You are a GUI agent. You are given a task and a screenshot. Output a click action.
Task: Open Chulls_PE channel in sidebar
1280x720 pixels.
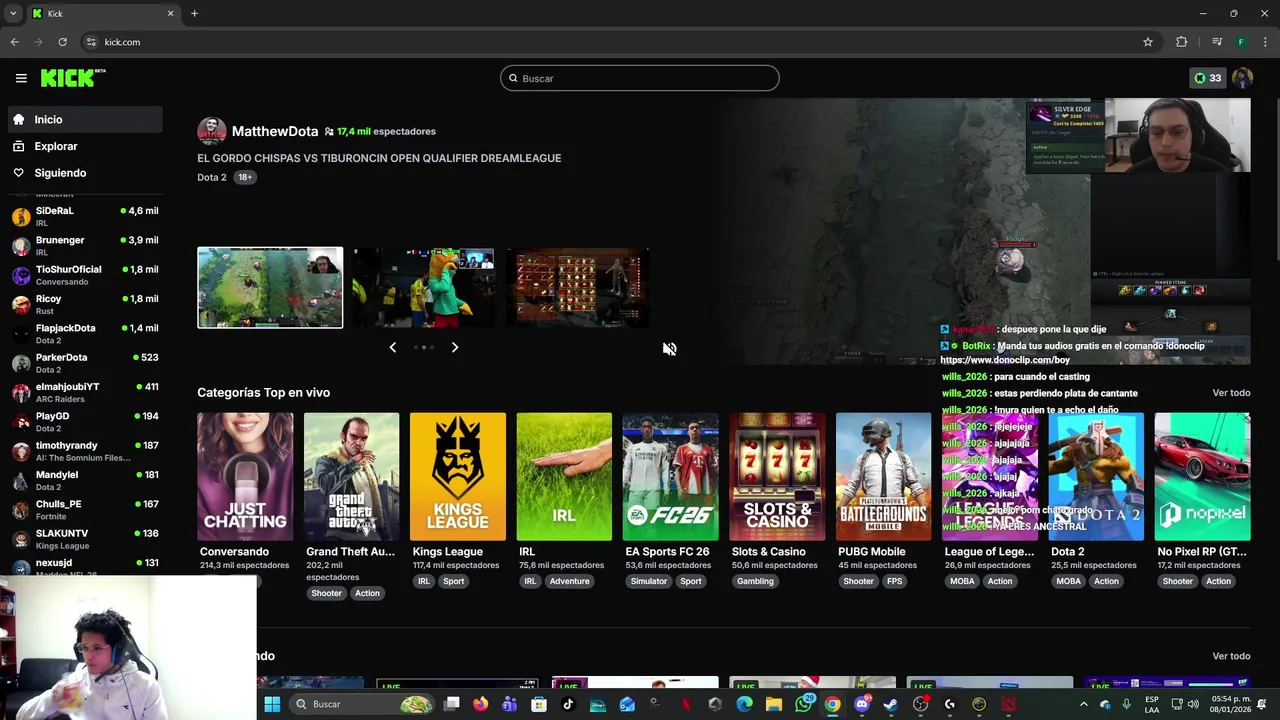coord(85,509)
